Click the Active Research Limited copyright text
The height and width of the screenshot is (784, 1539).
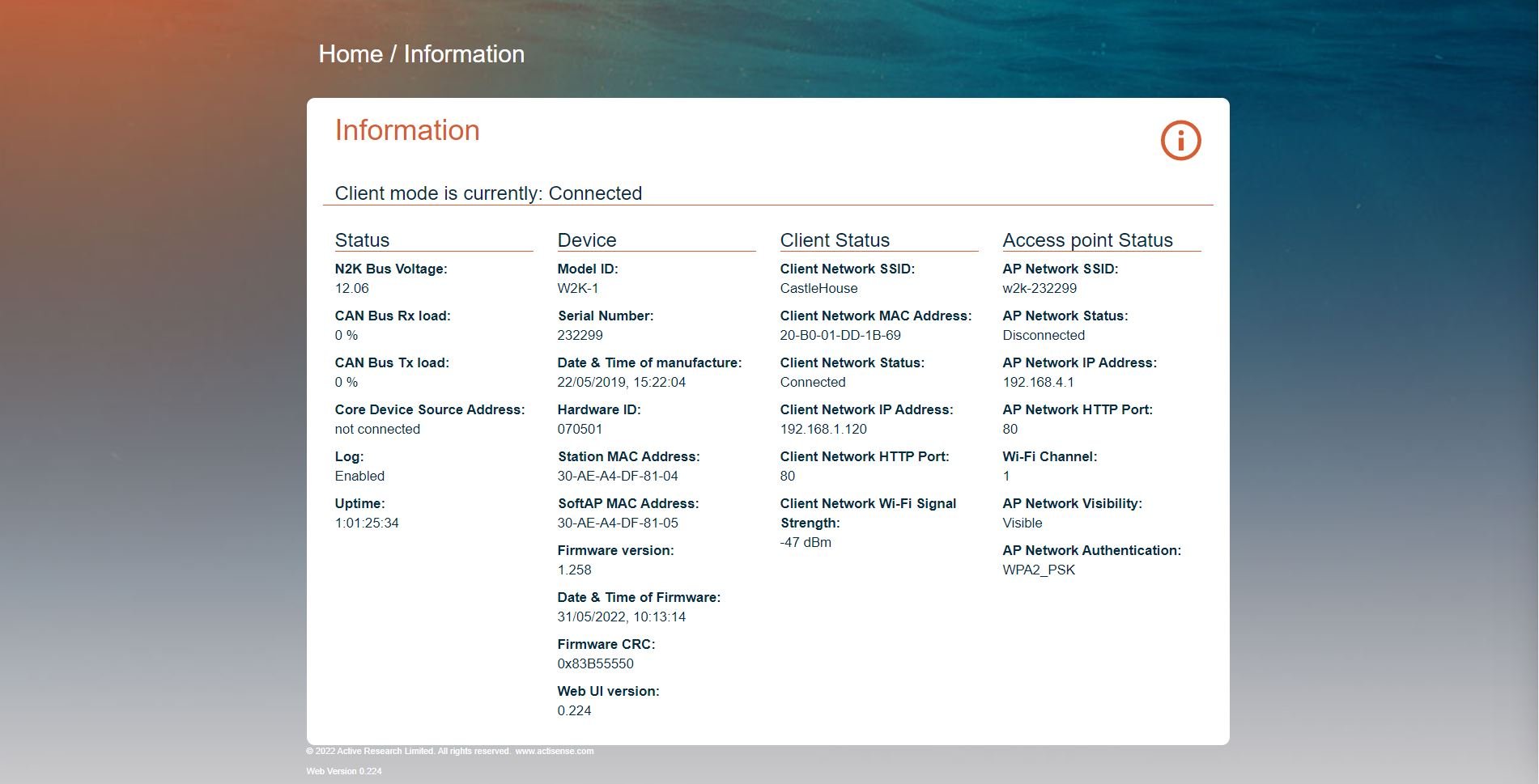click(408, 751)
